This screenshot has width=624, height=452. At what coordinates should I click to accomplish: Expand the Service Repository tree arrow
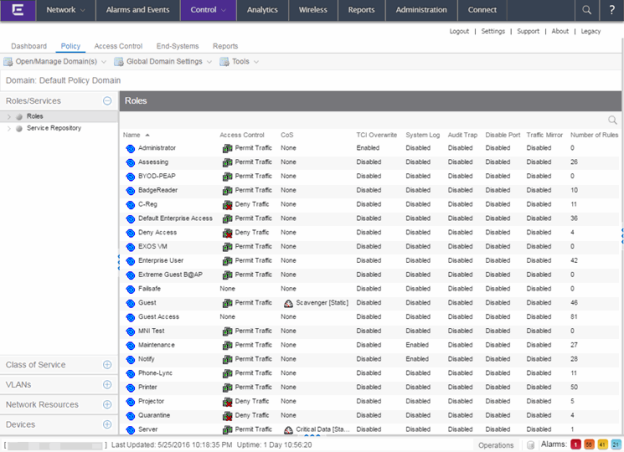[x=9, y=129]
